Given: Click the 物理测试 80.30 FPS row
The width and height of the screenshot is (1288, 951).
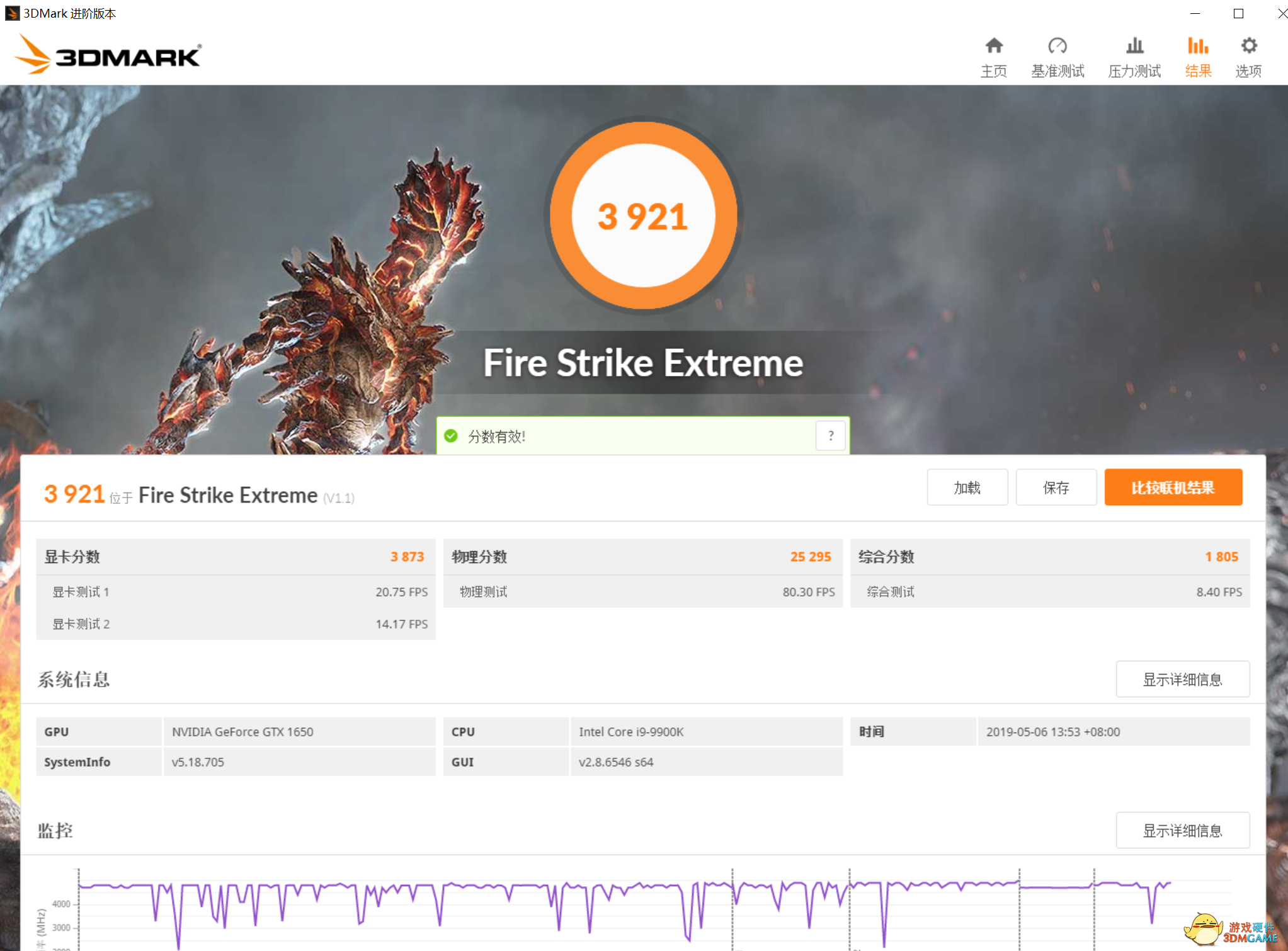Looking at the screenshot, I should tap(643, 592).
